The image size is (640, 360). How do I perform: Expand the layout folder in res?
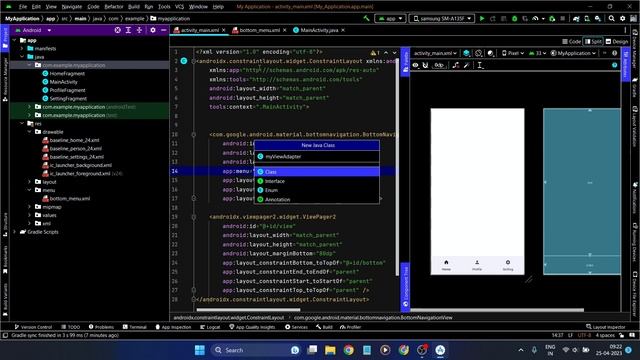[x=29, y=182]
